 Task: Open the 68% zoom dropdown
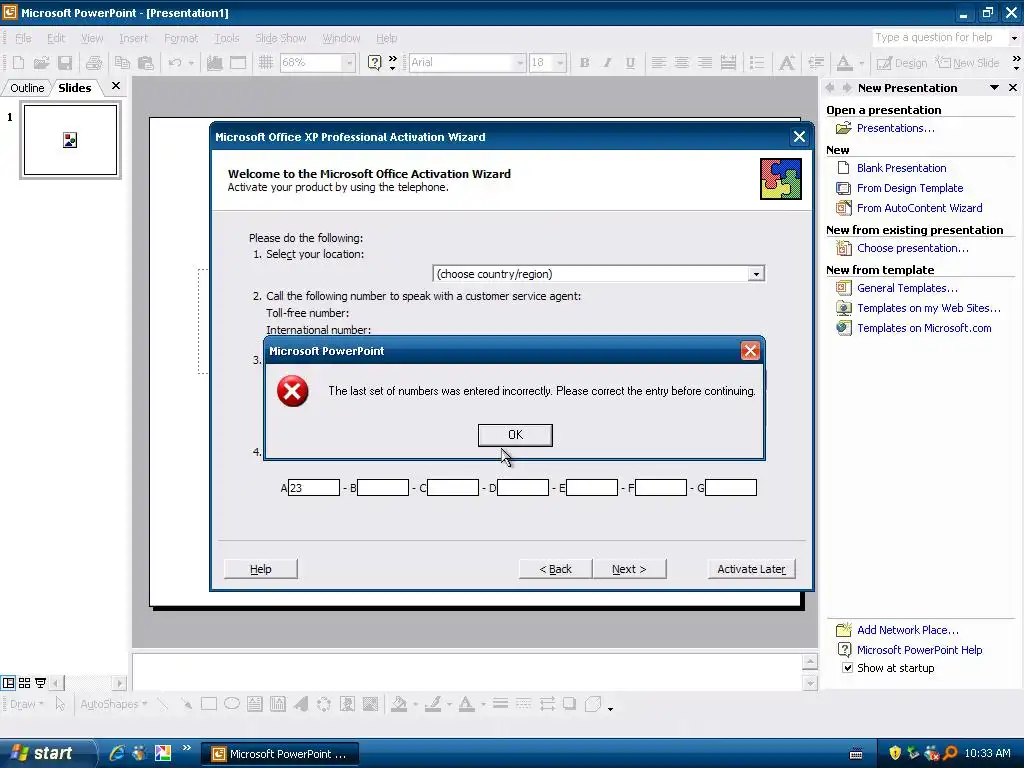pos(349,63)
